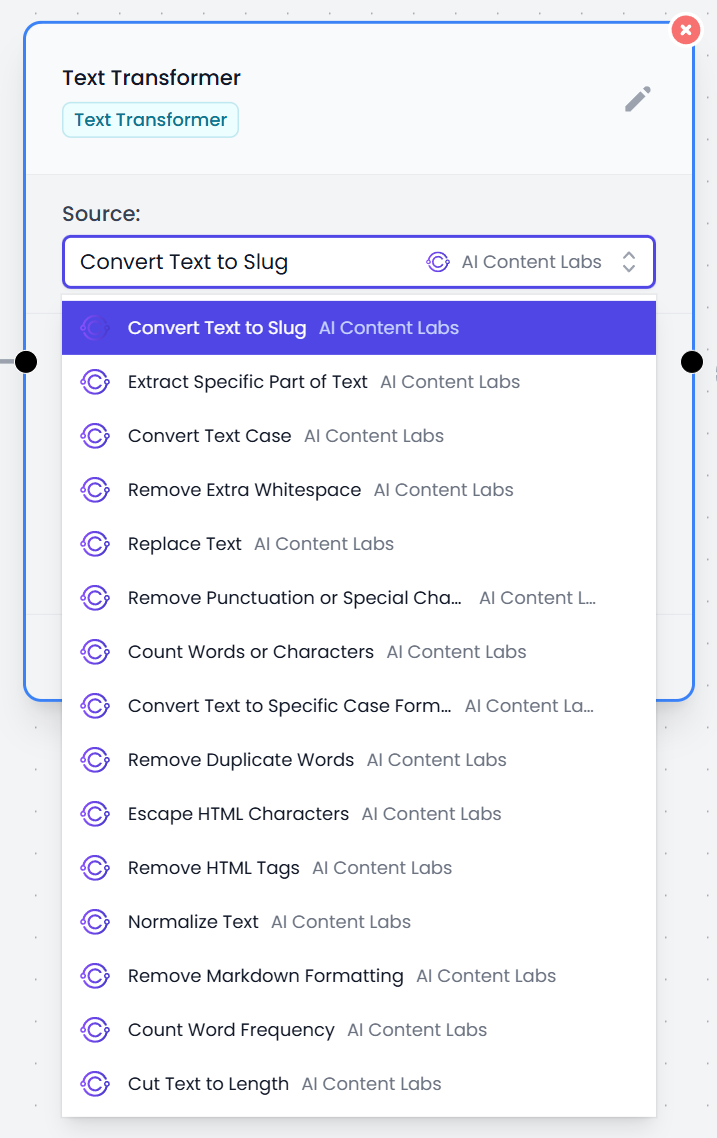The width and height of the screenshot is (717, 1138).
Task: Click the left input connector dot
Action: click(x=26, y=361)
